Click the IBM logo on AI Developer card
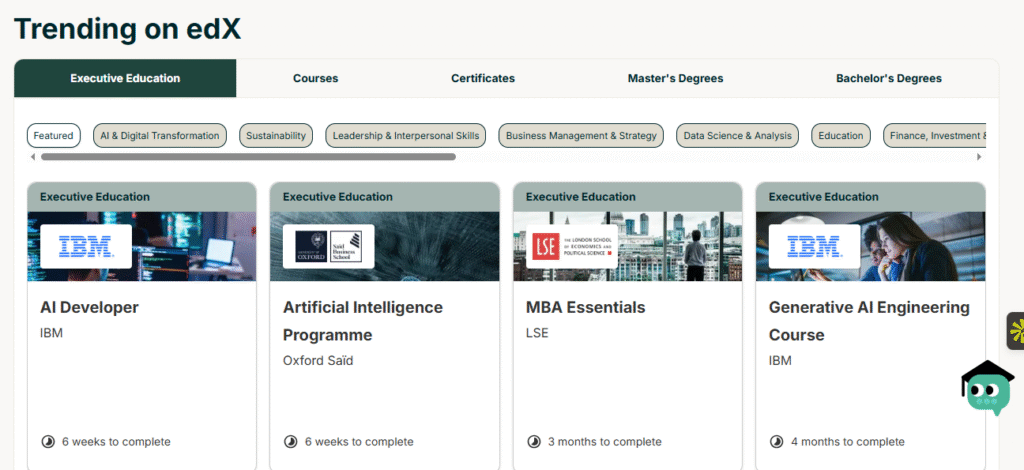 pos(85,246)
